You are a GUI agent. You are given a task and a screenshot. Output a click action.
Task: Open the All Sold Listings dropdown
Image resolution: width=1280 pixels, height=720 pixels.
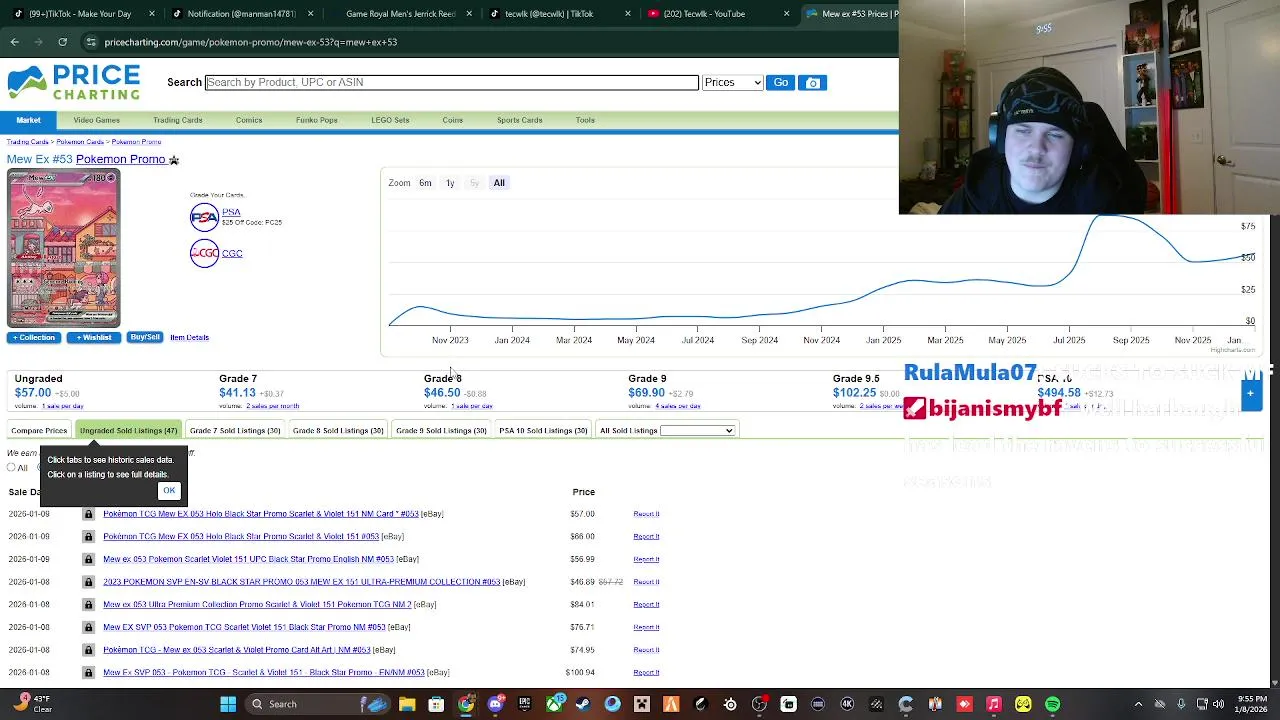pos(697,431)
